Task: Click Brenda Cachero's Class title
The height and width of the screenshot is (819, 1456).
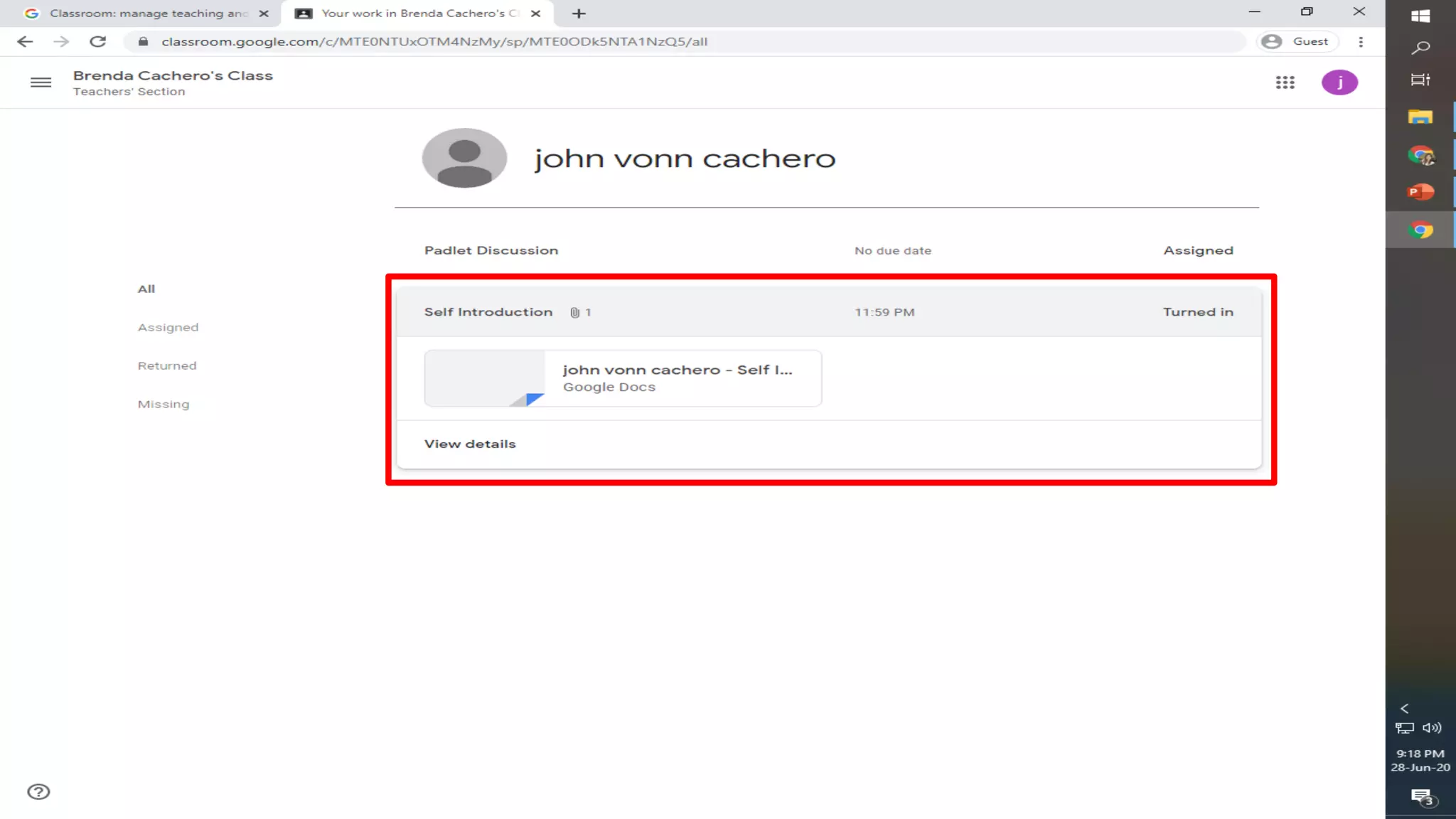Action: (173, 75)
